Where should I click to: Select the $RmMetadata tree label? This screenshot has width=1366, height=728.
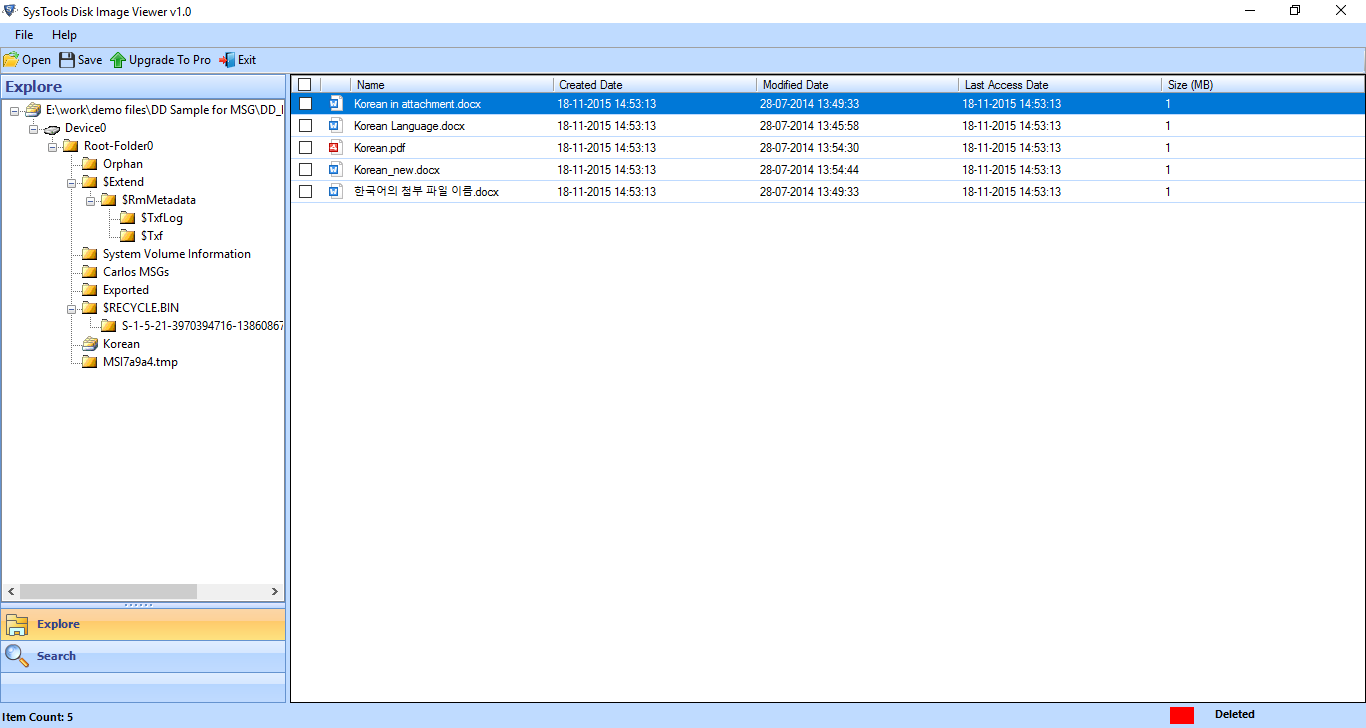coord(159,200)
